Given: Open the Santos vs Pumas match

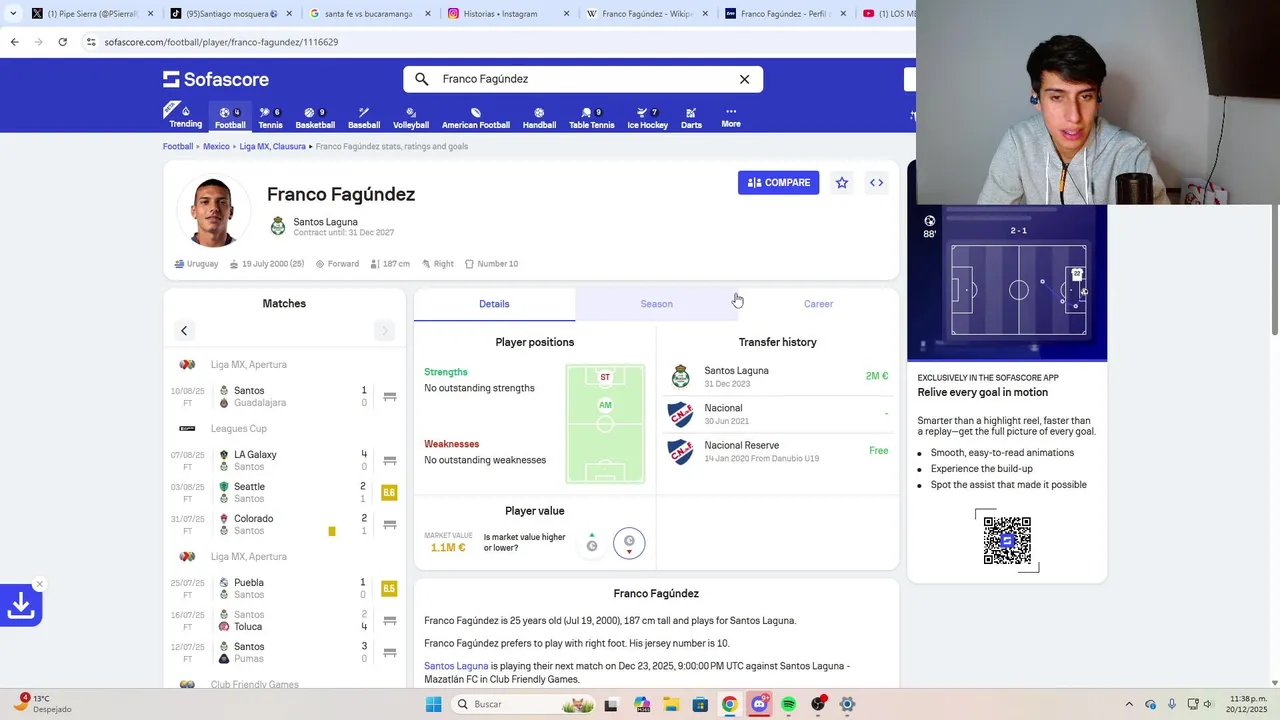Looking at the screenshot, I should [284, 653].
